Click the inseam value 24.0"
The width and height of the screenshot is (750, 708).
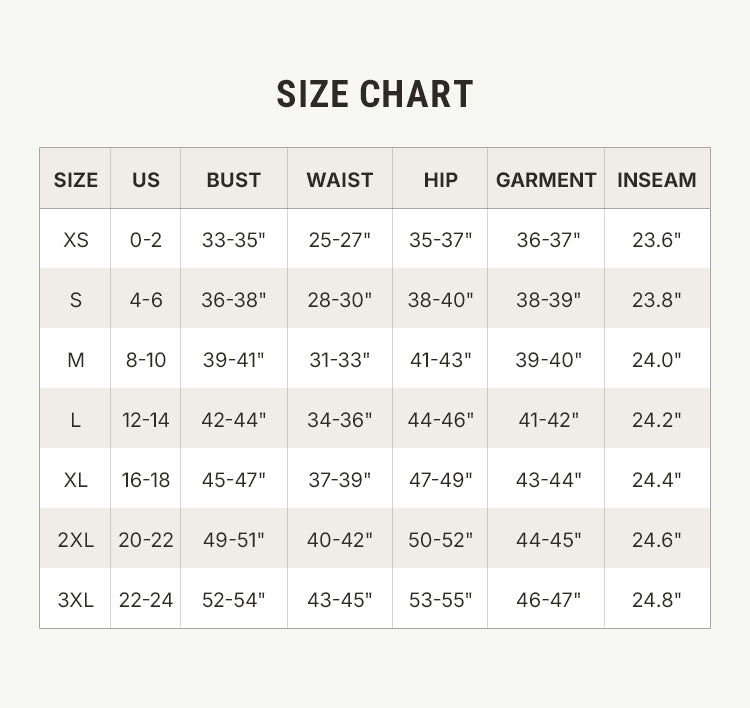click(x=656, y=360)
